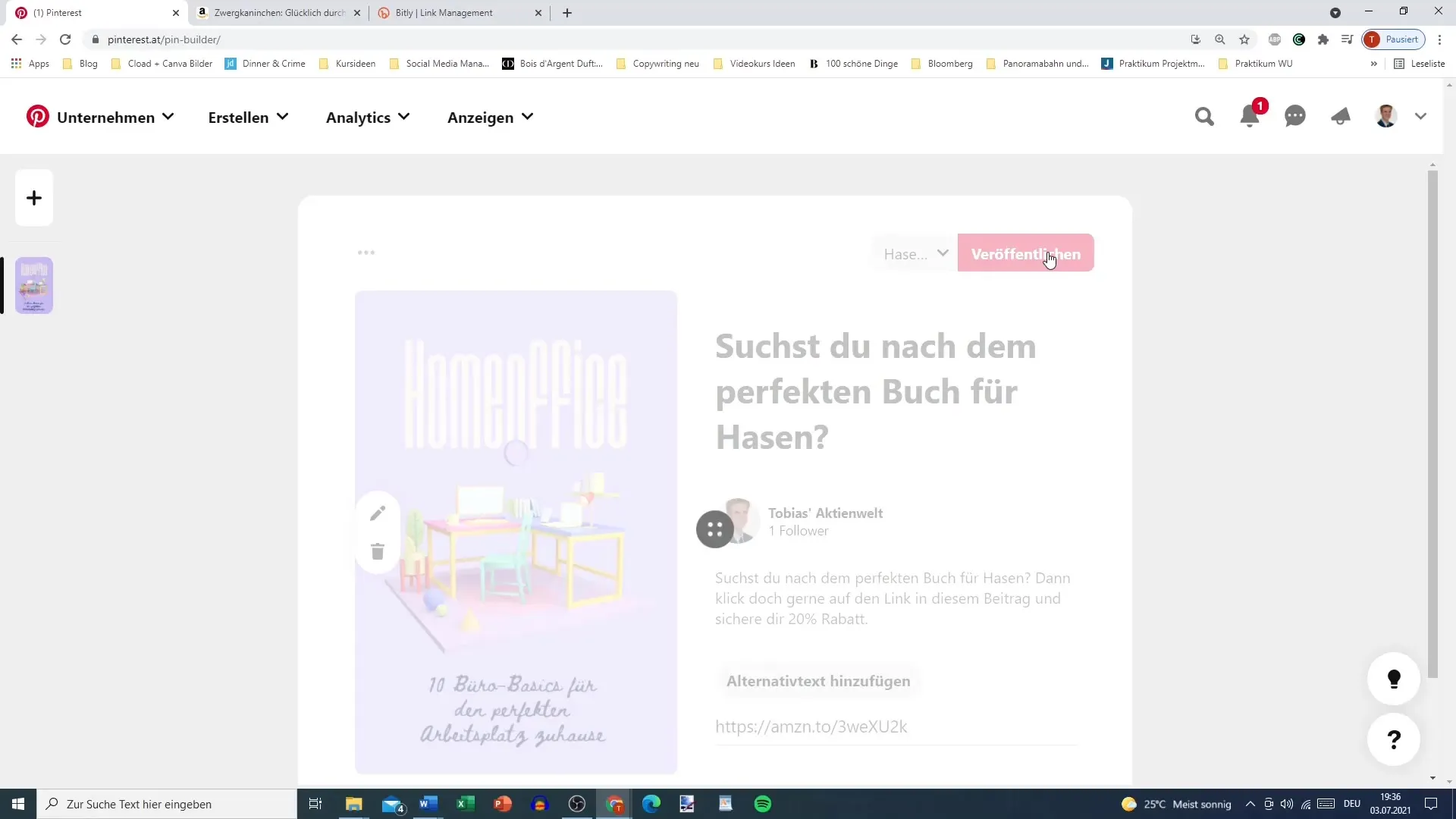Open File Explorer from the taskbar

click(353, 804)
